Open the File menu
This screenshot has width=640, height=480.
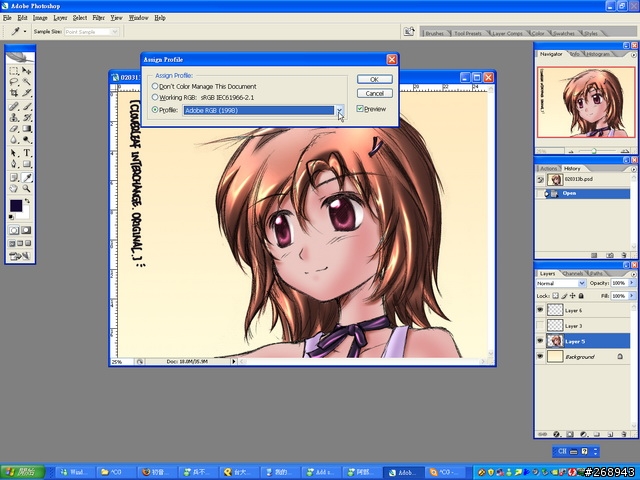tap(7, 18)
